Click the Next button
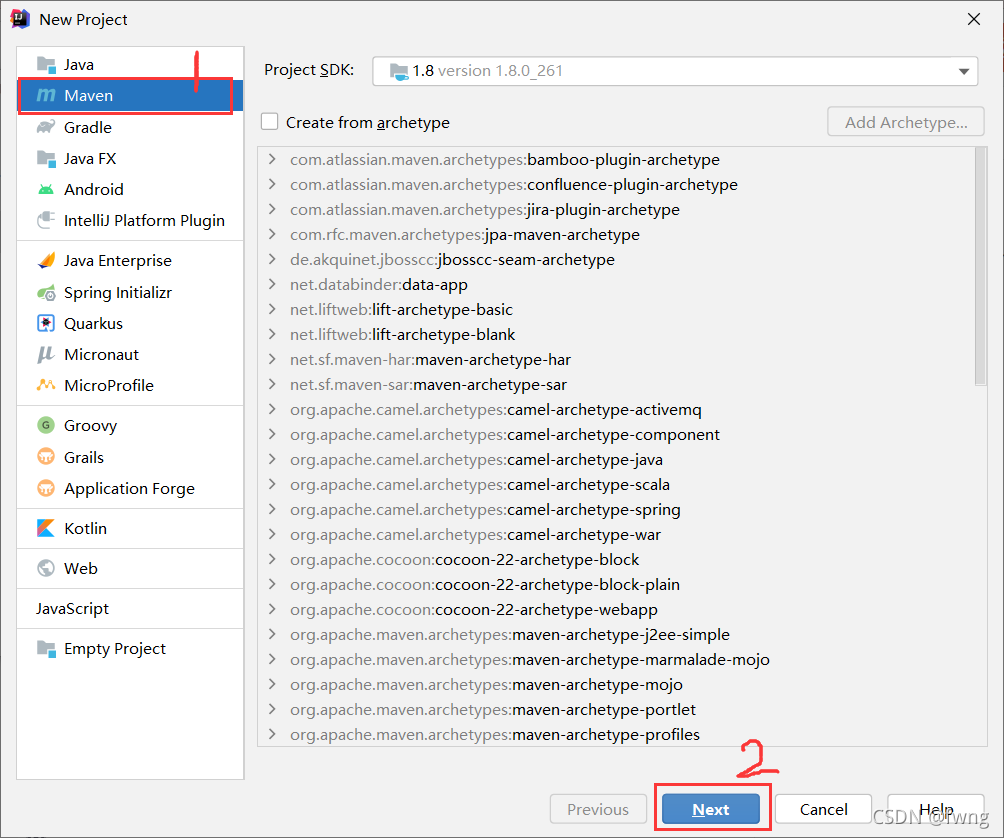Viewport: 1004px width, 838px height. tap(711, 809)
